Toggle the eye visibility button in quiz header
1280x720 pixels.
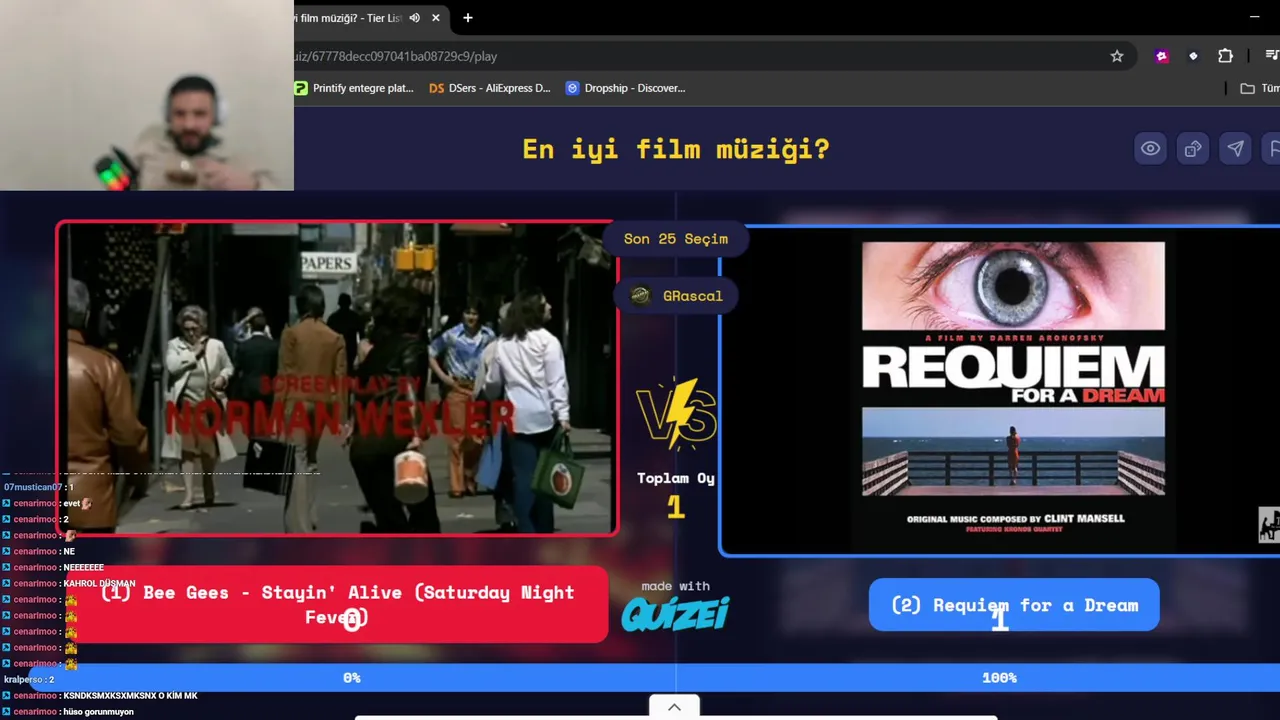pos(1151,149)
